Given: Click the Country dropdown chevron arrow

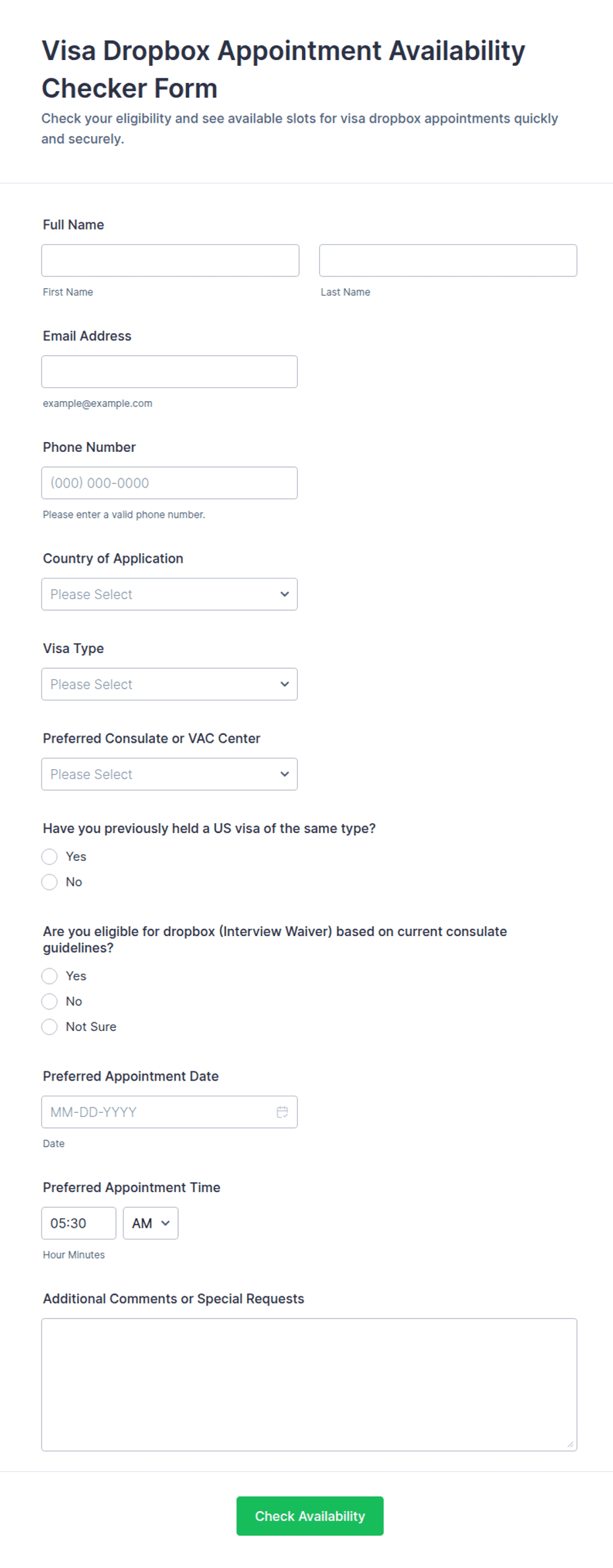Looking at the screenshot, I should (x=285, y=594).
